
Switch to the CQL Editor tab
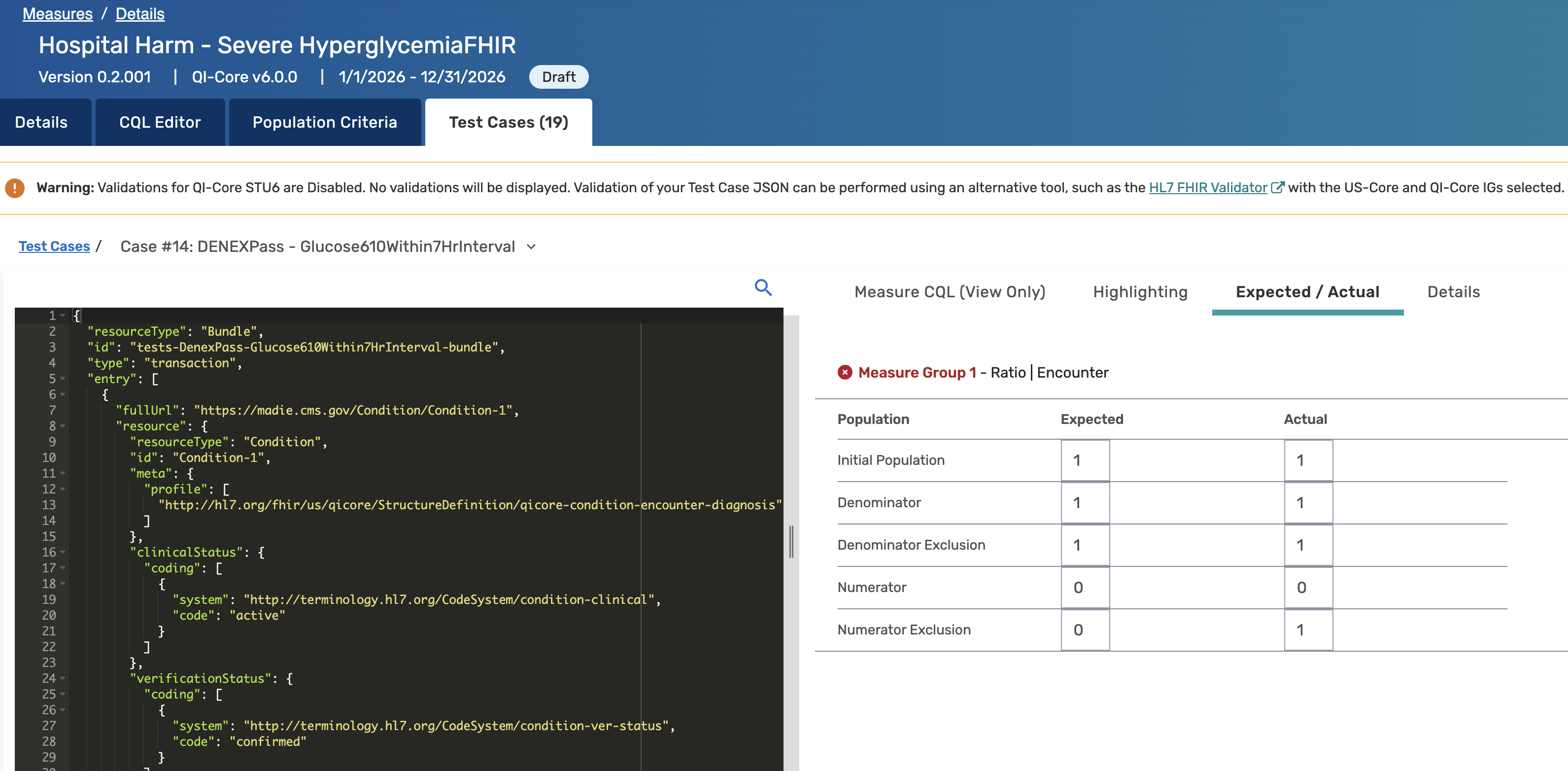(160, 122)
